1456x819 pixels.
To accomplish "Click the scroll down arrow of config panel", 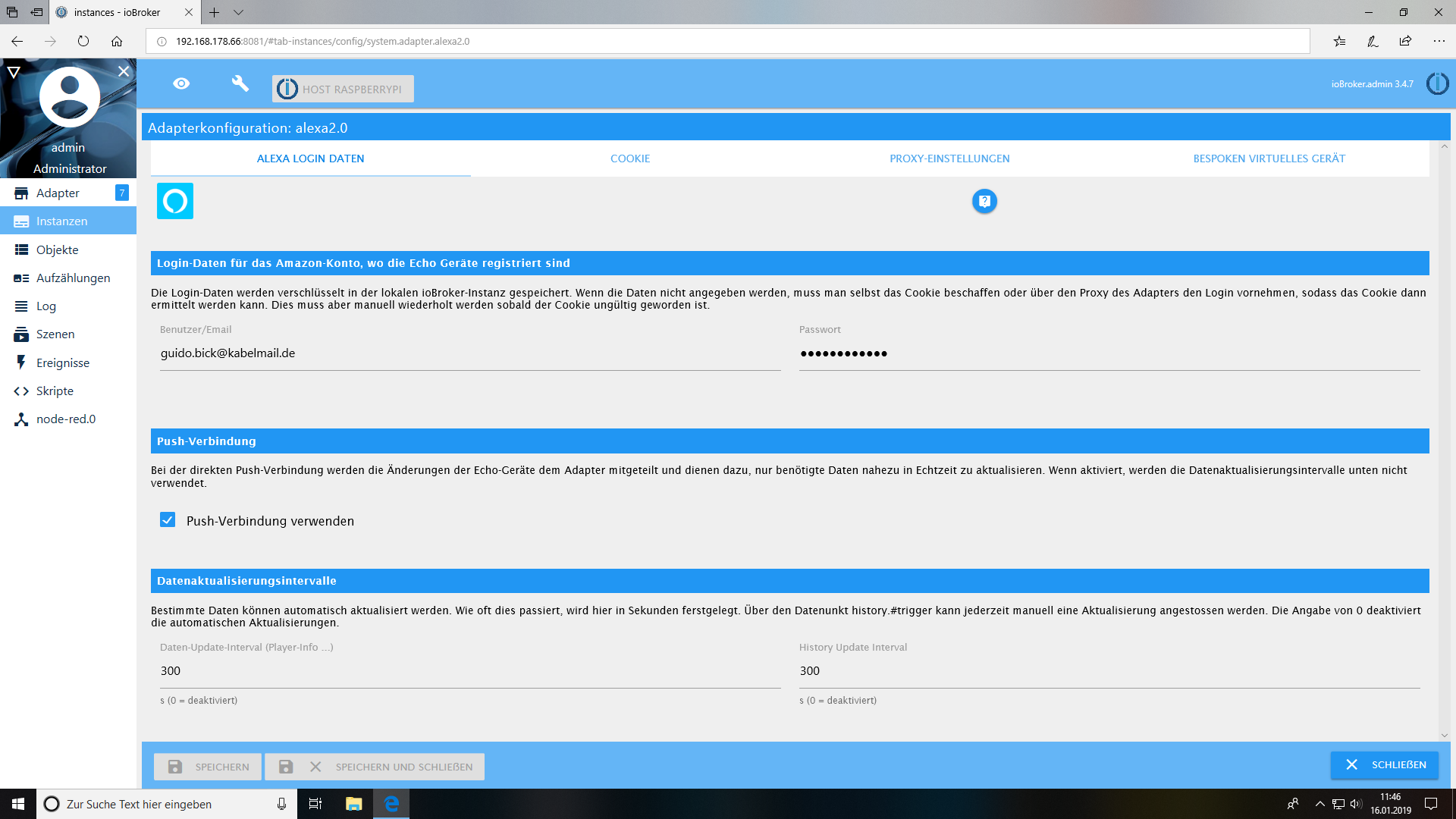I will tap(1444, 735).
